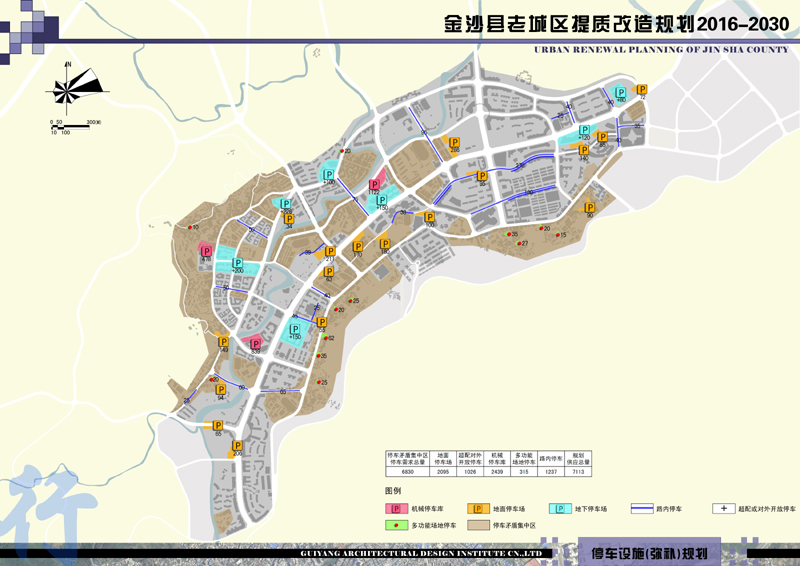Select the pink parking icon labeled 478
The width and height of the screenshot is (800, 566).
click(205, 251)
